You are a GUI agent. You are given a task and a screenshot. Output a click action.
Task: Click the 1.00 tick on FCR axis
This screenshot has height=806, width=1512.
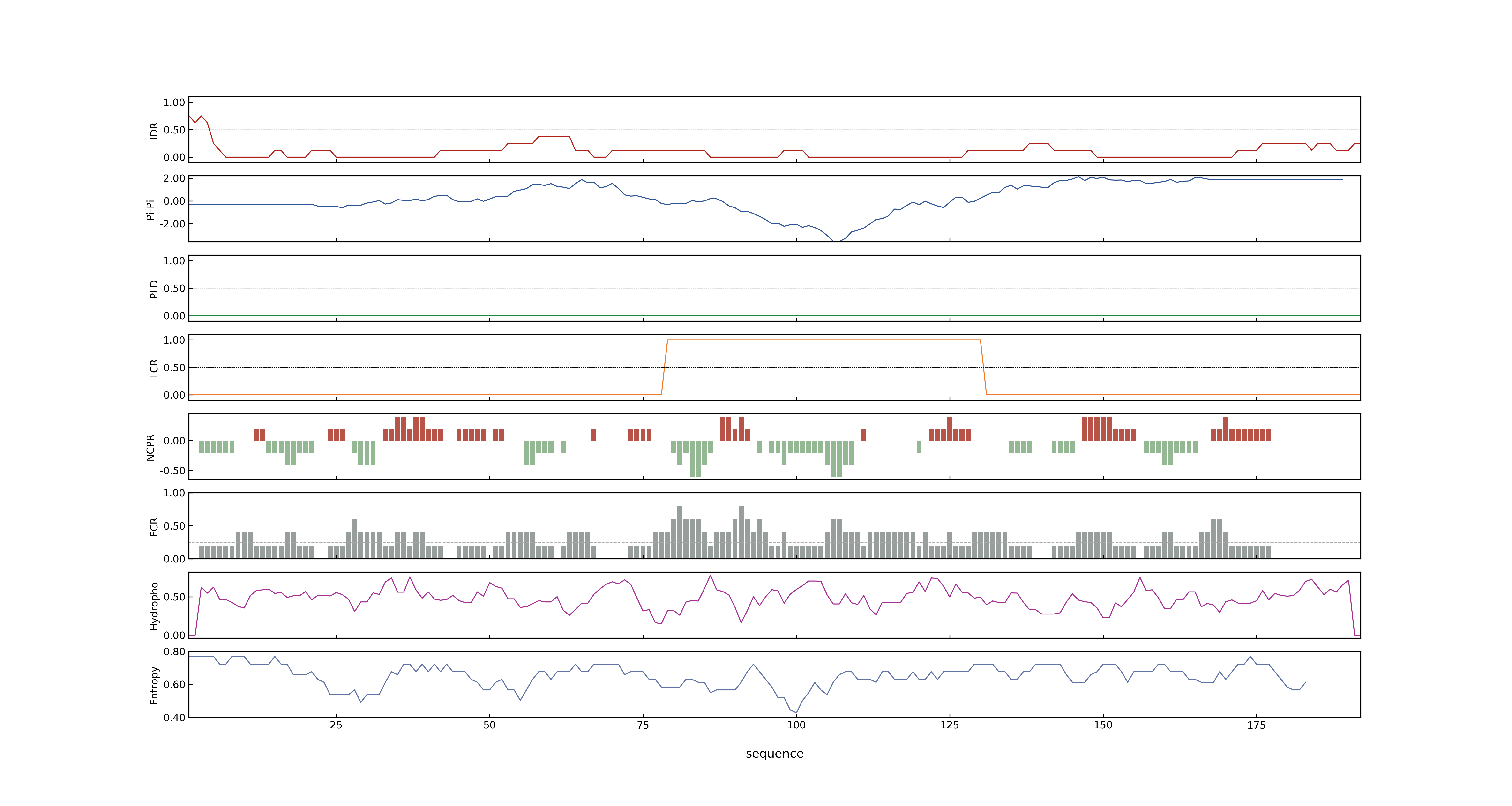[174, 493]
